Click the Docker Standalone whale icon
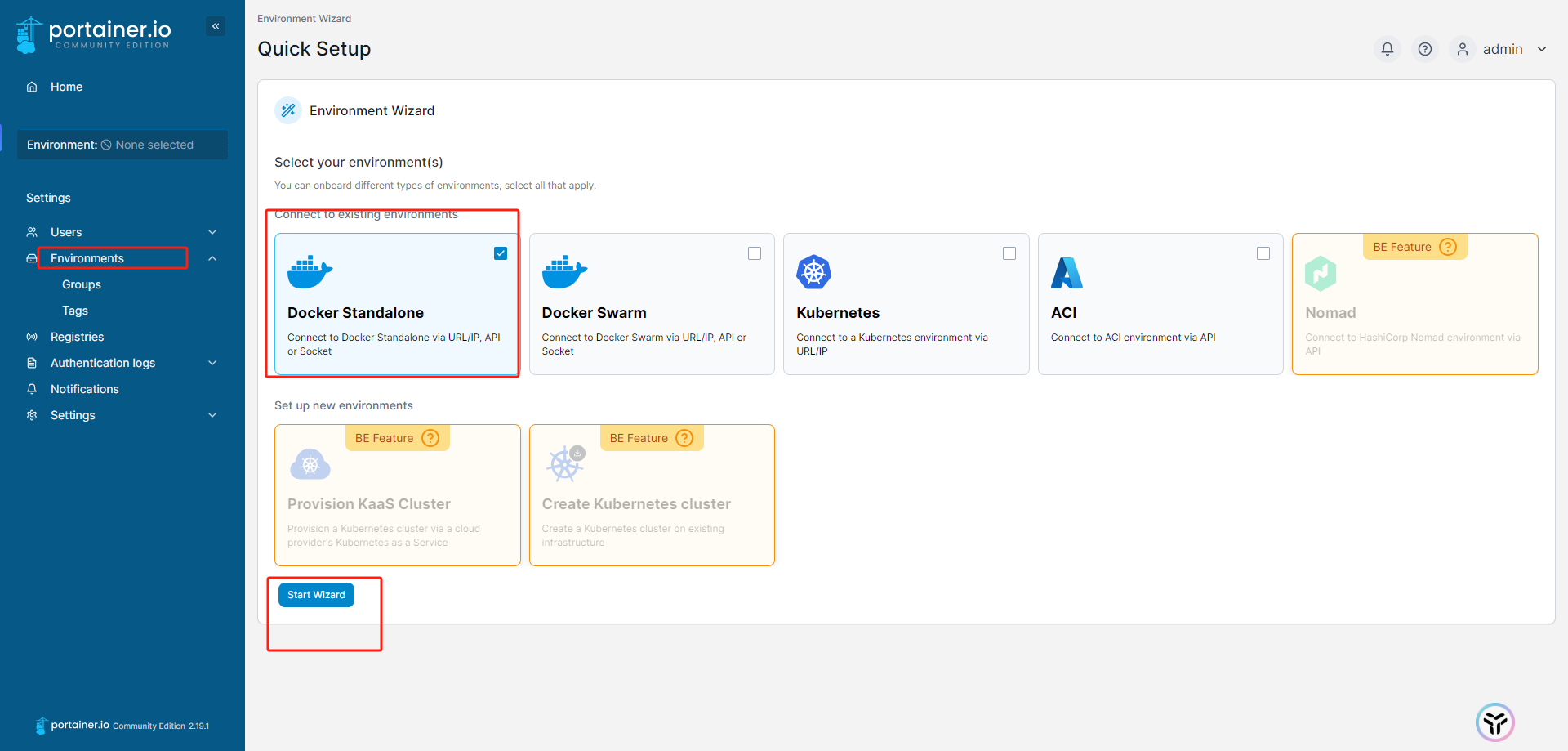Image resolution: width=1568 pixels, height=751 pixels. pos(310,272)
